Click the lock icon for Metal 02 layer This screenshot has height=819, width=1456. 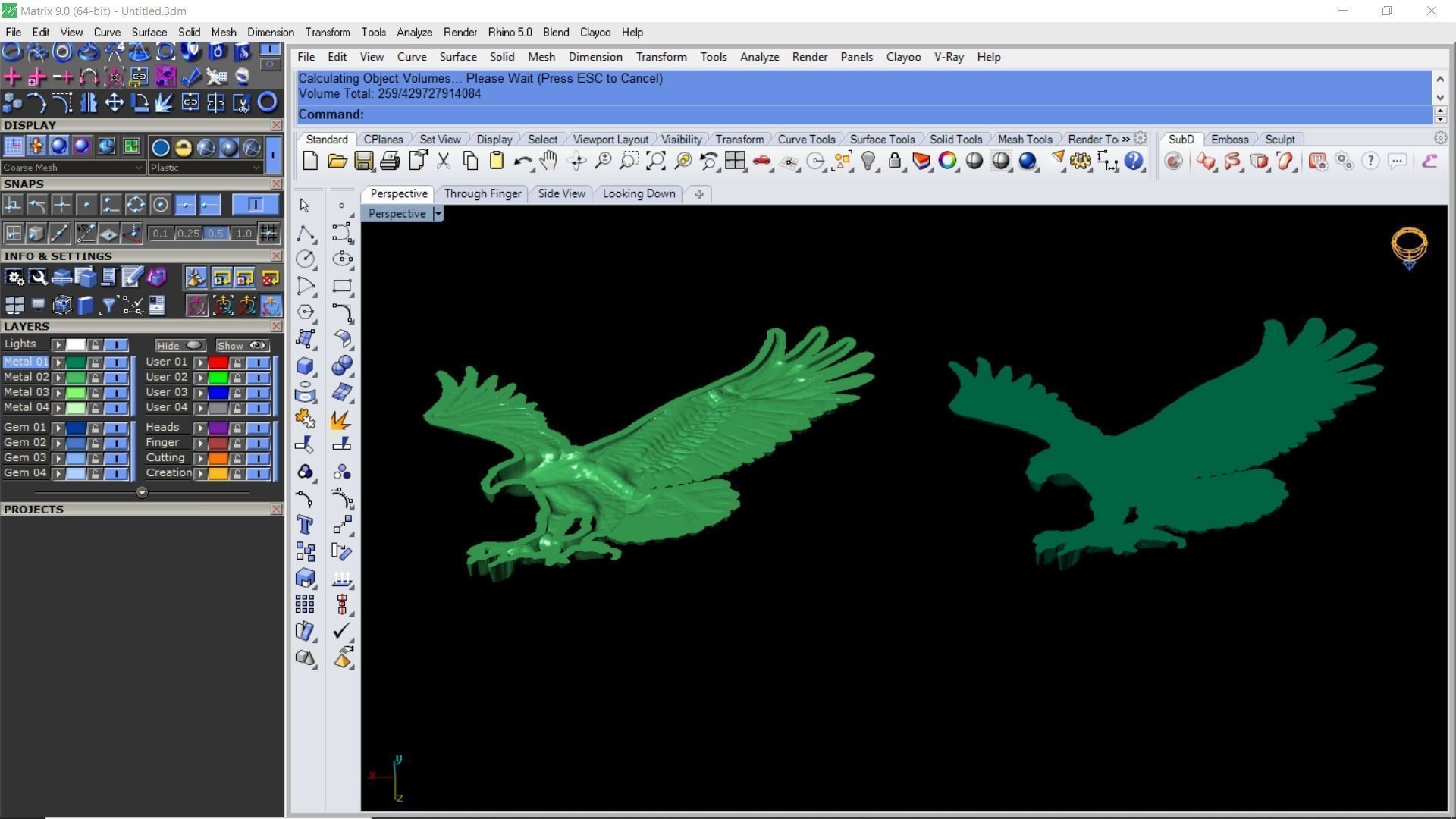[x=95, y=378]
